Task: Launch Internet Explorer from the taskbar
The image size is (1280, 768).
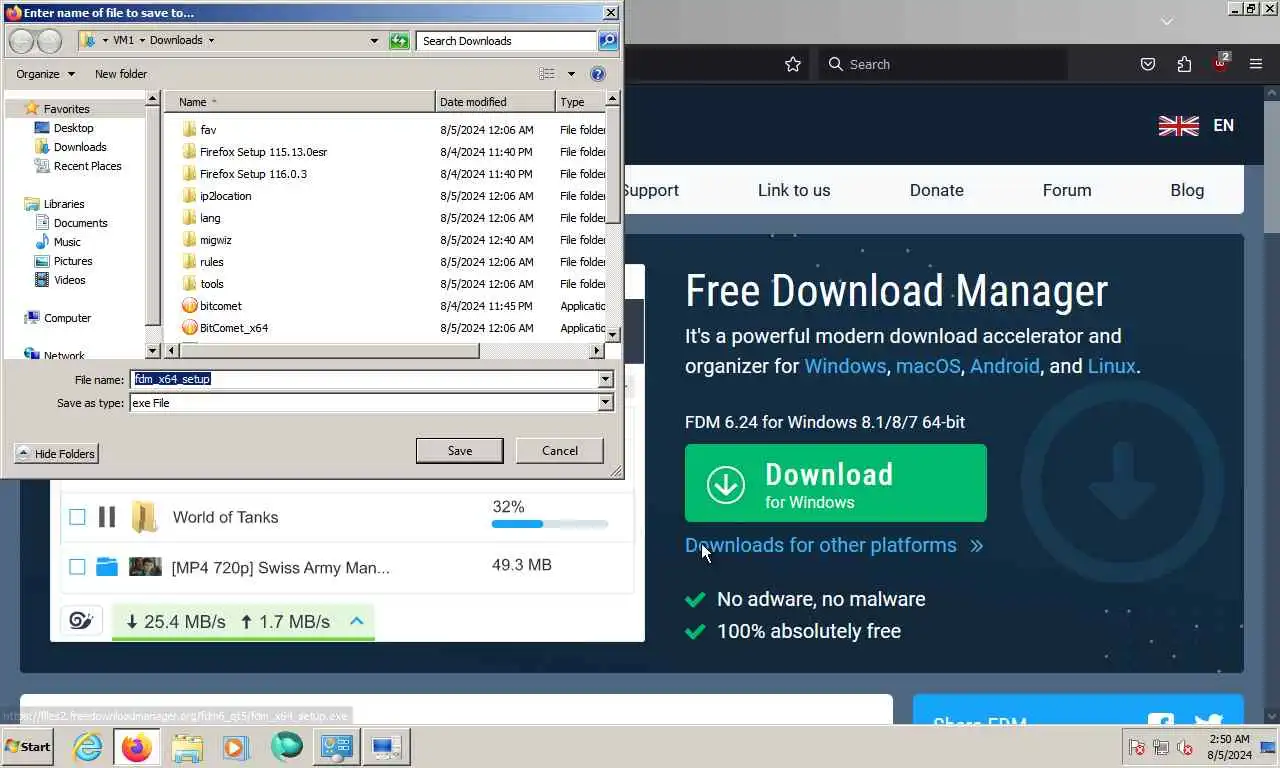Action: coord(87,747)
